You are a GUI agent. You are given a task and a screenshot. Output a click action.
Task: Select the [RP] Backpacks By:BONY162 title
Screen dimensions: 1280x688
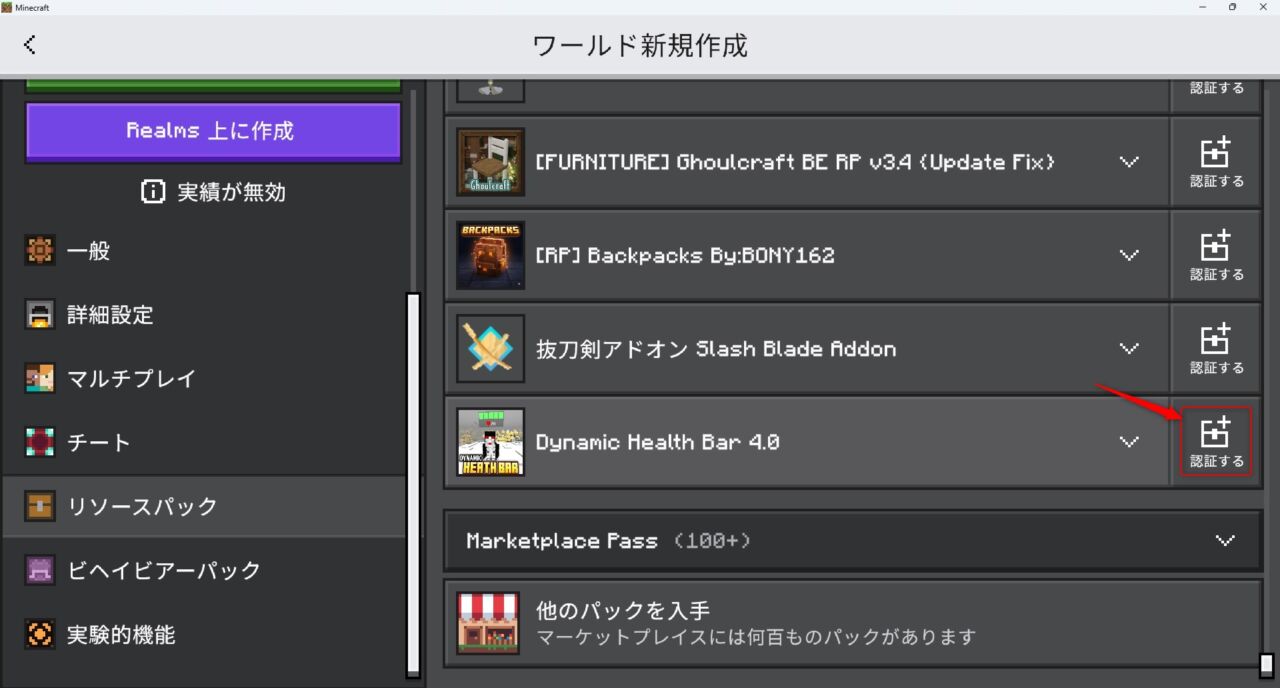tap(685, 255)
